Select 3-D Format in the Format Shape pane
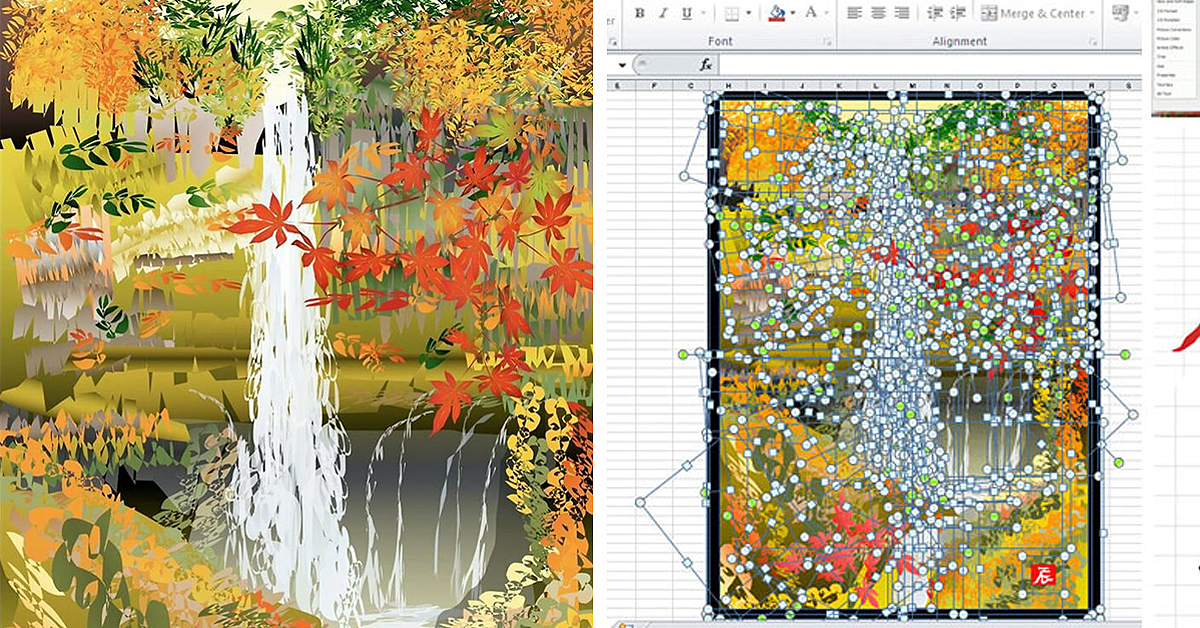 [x=1170, y=11]
